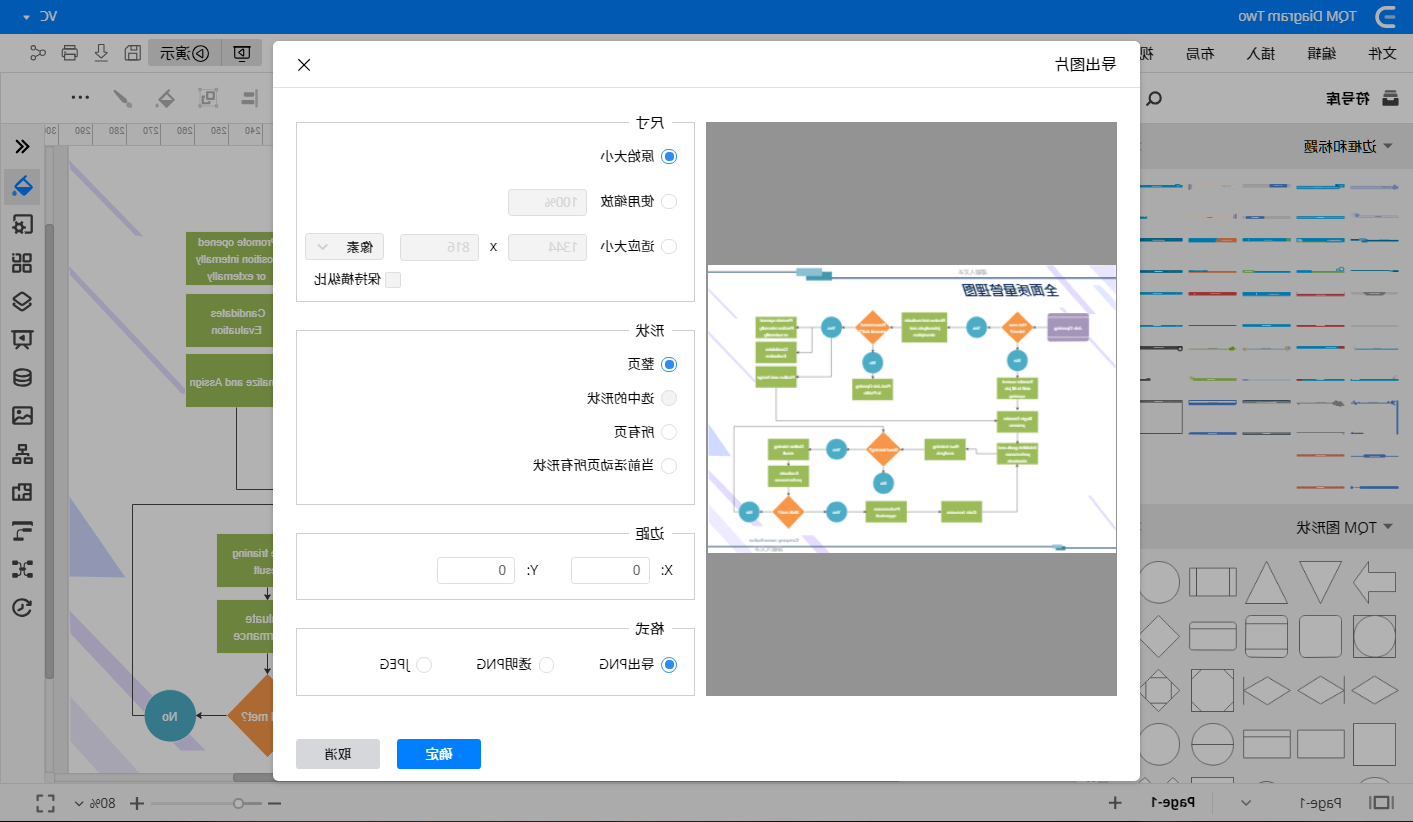Click the export download arrow icon

(x=101, y=53)
